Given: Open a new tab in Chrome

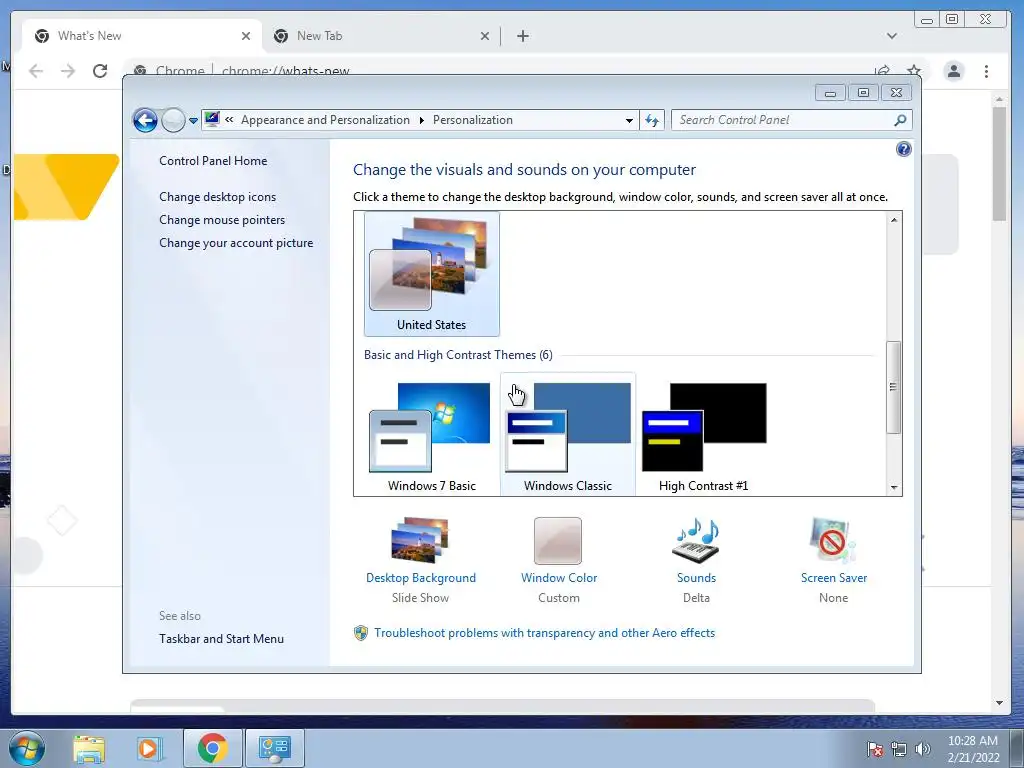Looking at the screenshot, I should click(522, 36).
